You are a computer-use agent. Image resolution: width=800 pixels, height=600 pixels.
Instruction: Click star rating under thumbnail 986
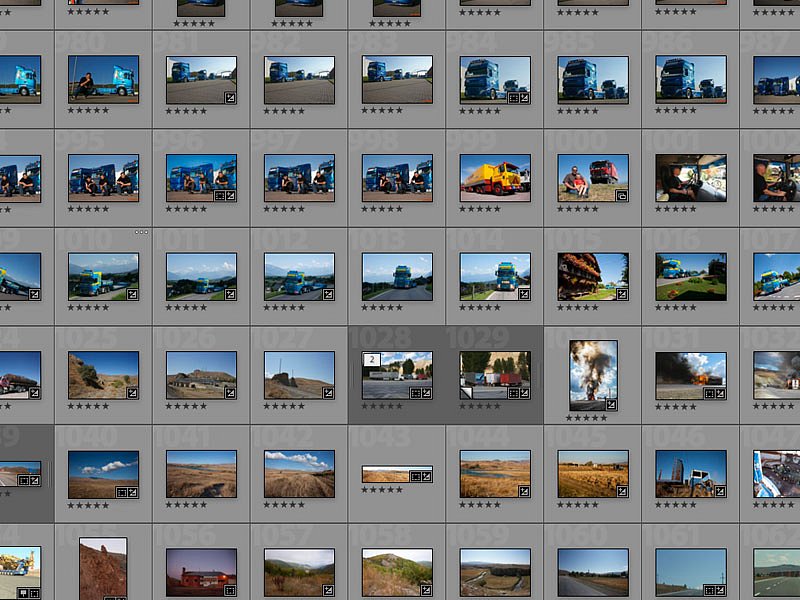pos(676,110)
